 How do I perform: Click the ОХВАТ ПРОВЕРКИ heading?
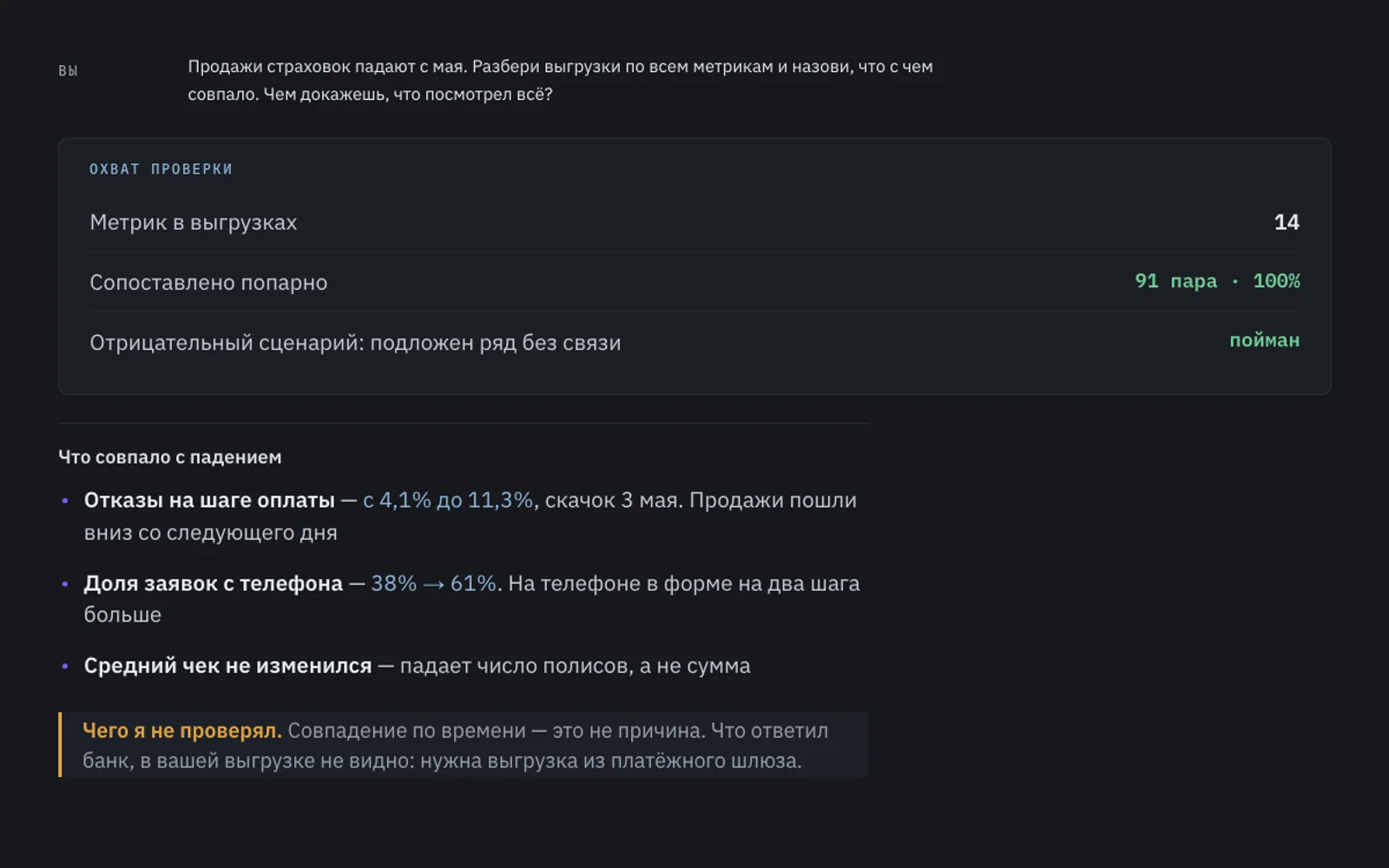click(161, 169)
